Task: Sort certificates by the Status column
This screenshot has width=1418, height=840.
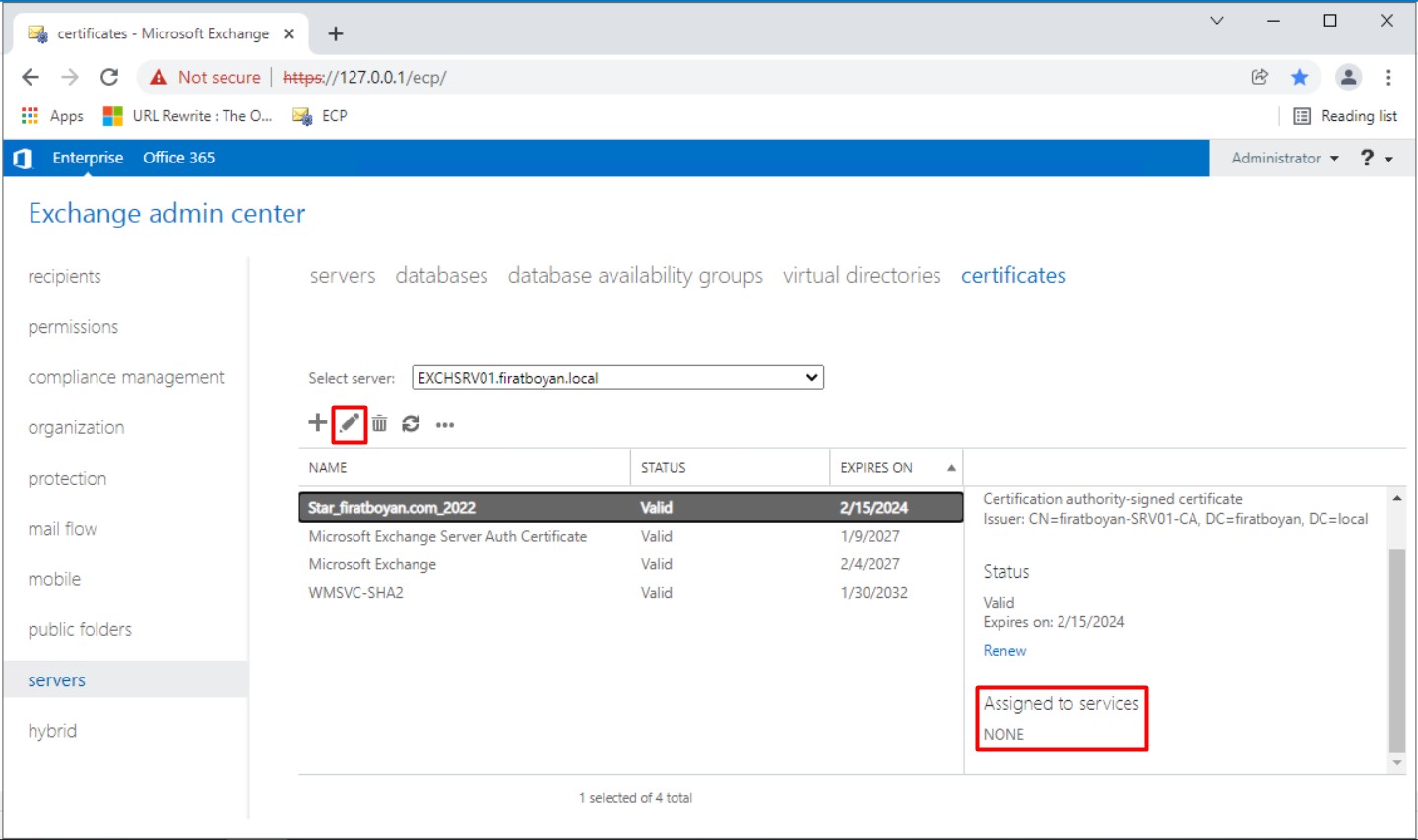Action: pyautogui.click(x=731, y=468)
